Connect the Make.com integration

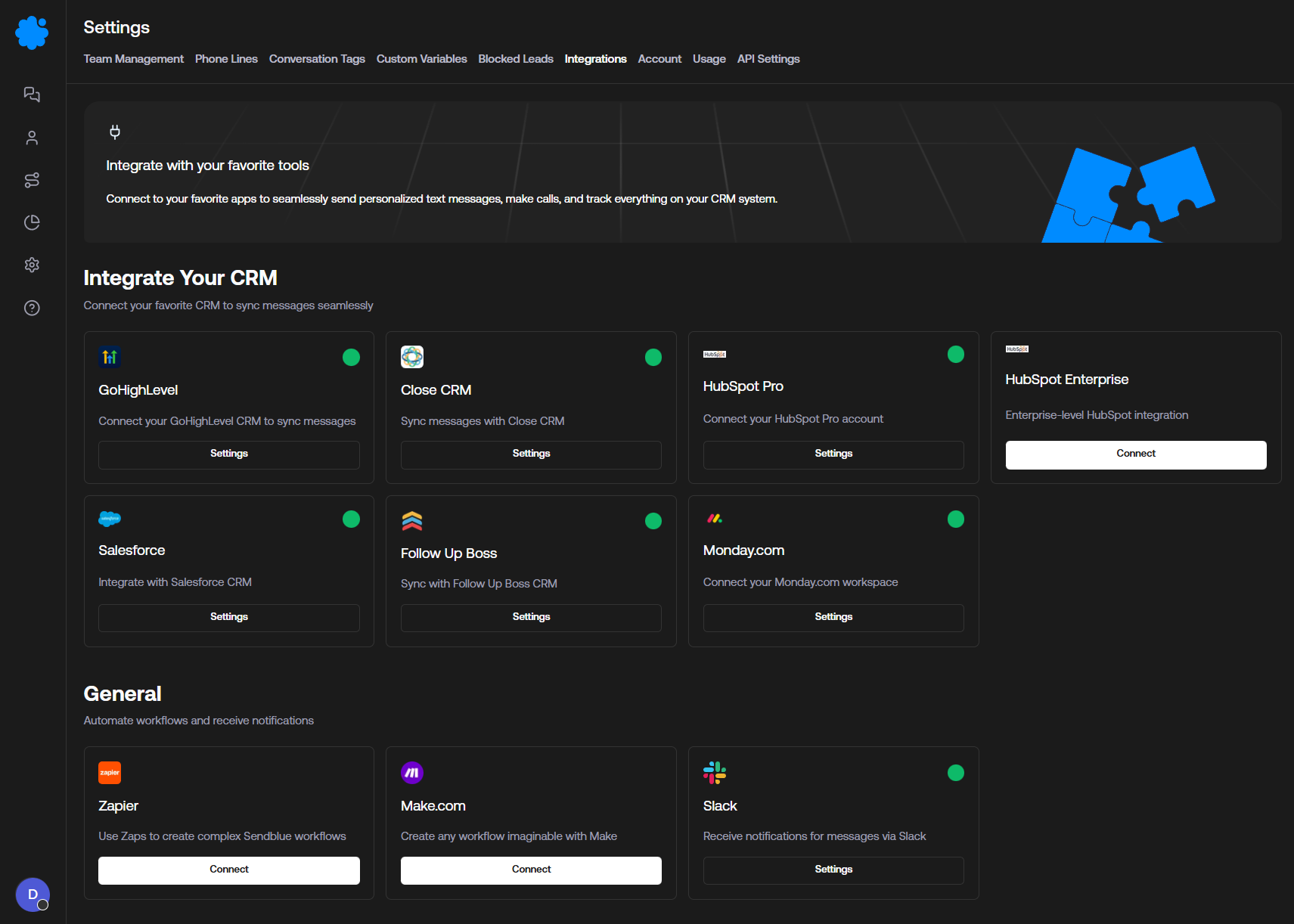point(531,870)
